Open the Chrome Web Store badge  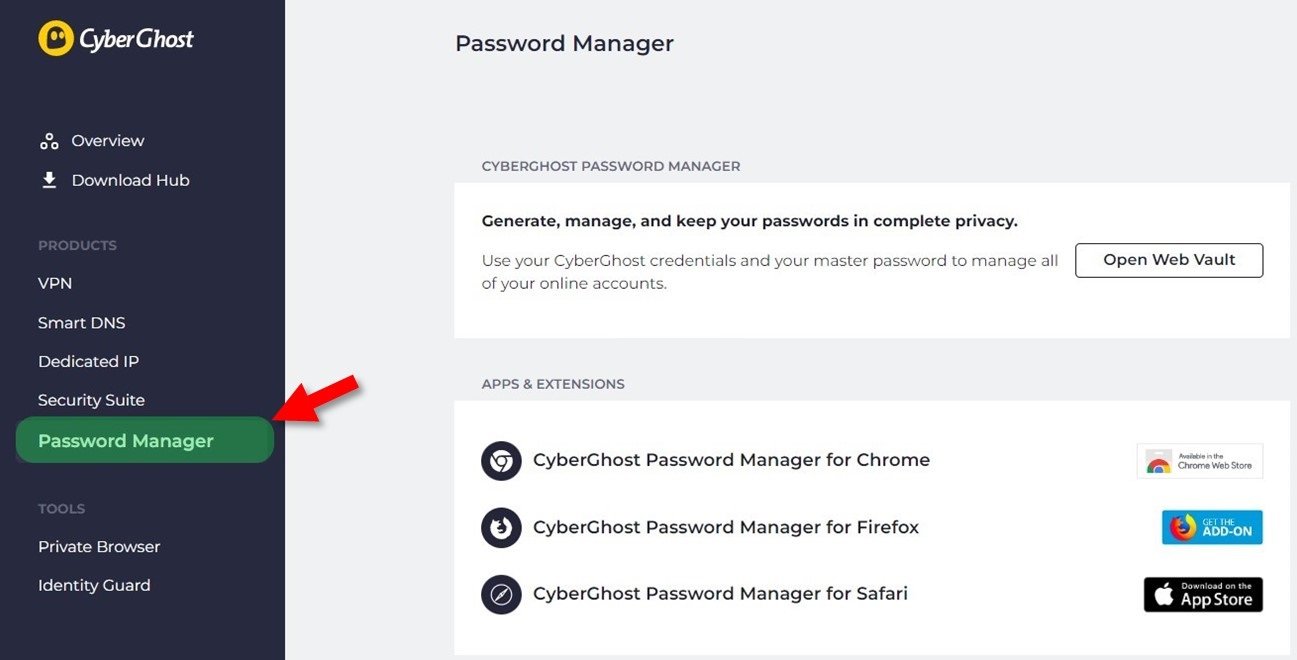pos(1200,461)
